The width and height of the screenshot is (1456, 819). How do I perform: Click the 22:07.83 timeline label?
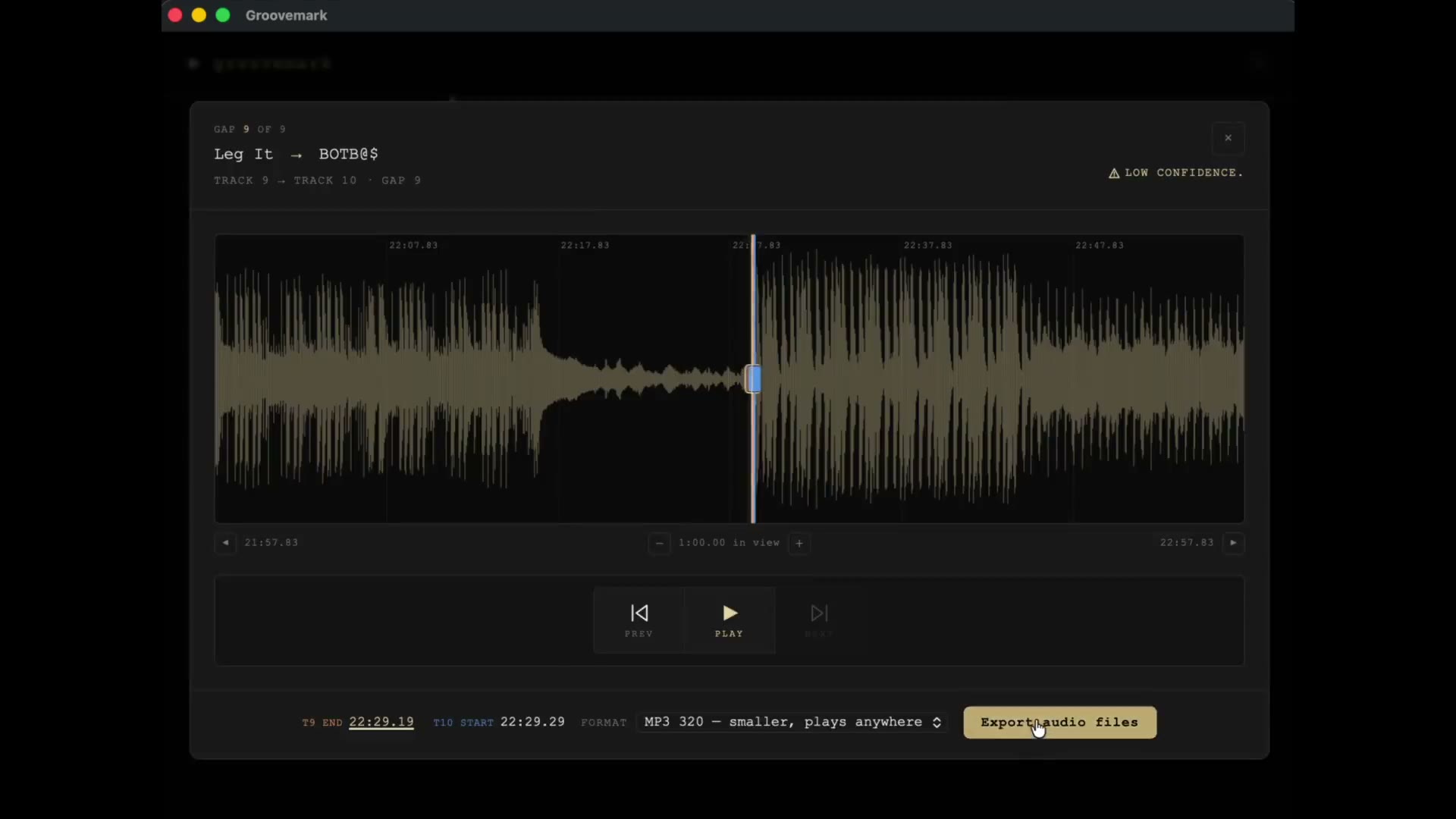(413, 246)
